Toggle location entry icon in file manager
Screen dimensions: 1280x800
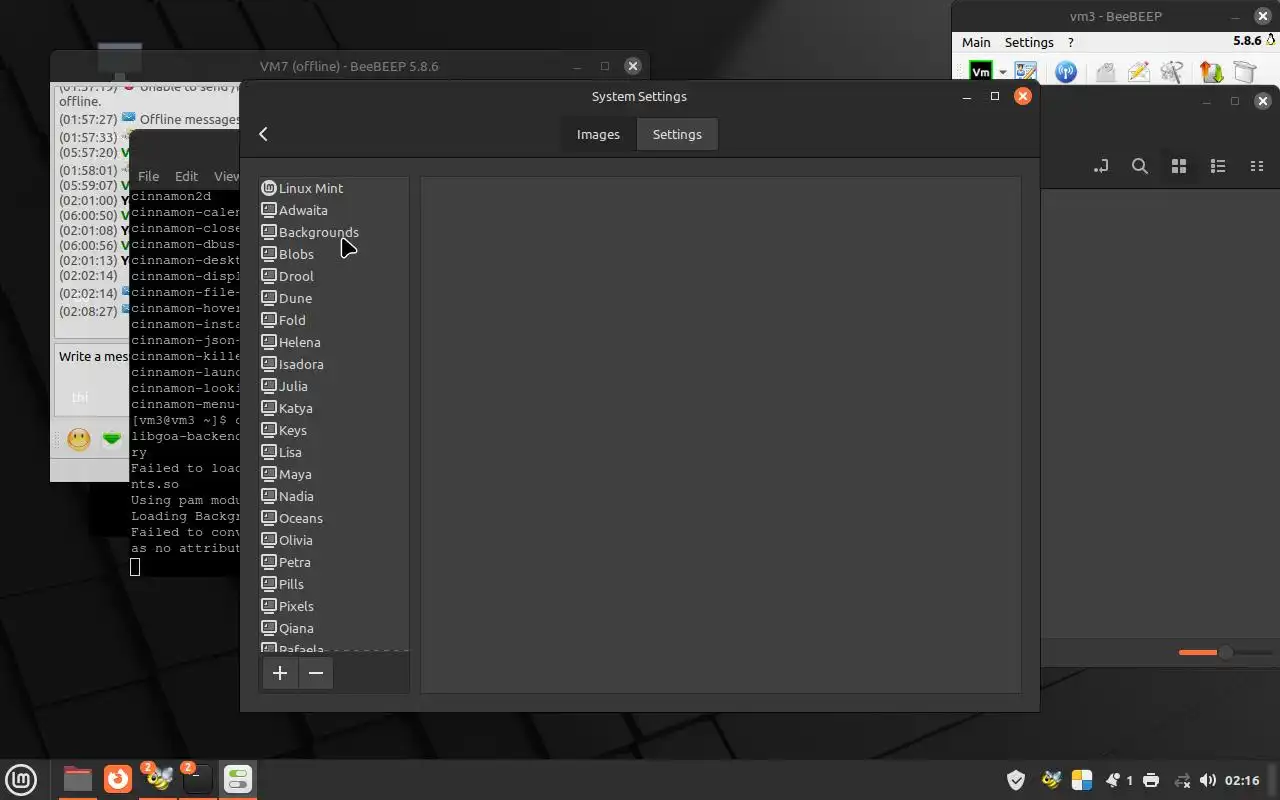[x=1101, y=166]
